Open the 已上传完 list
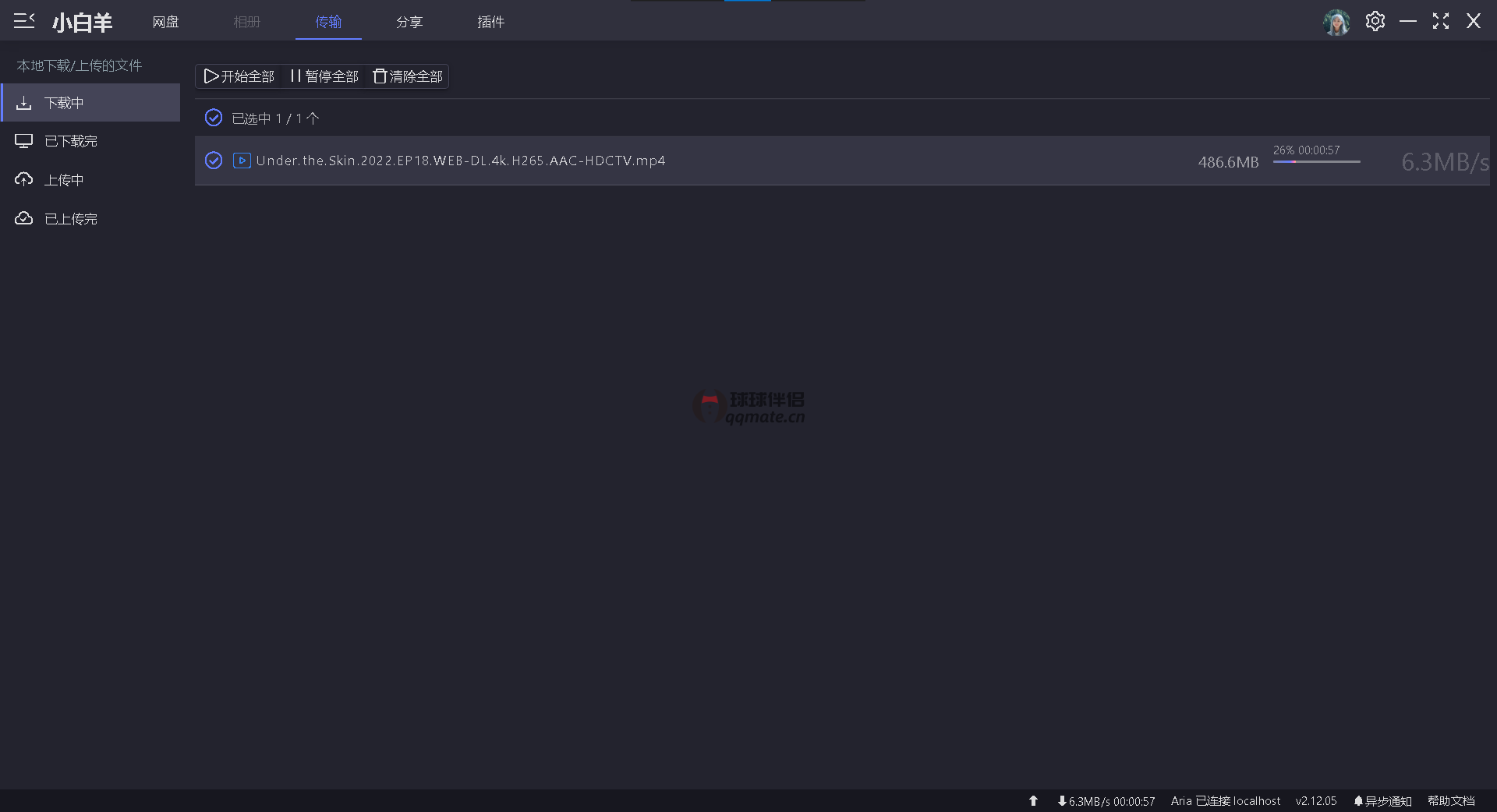Viewport: 1497px width, 812px height. point(70,219)
